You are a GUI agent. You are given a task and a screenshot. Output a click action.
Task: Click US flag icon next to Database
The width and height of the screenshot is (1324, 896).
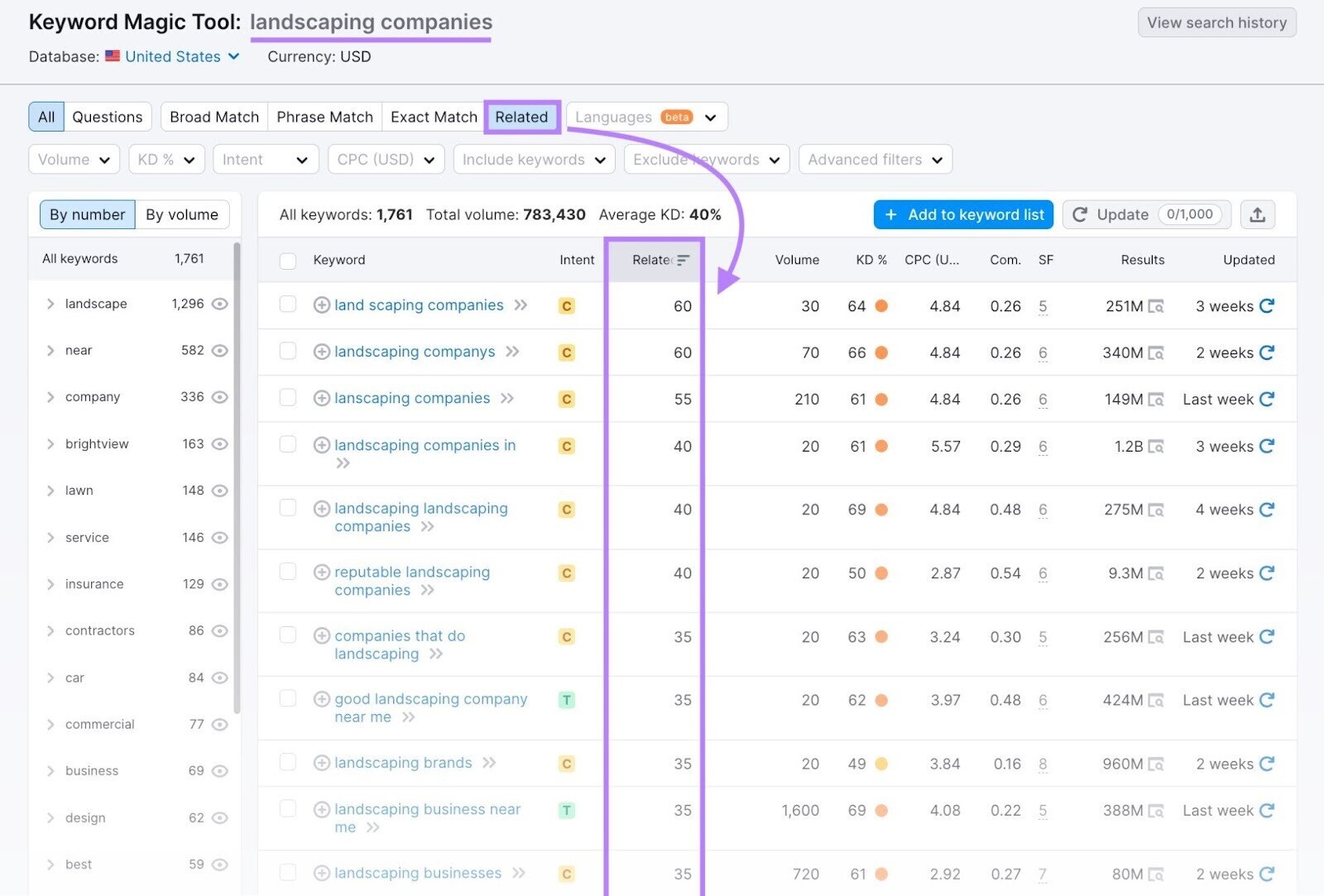click(x=113, y=56)
